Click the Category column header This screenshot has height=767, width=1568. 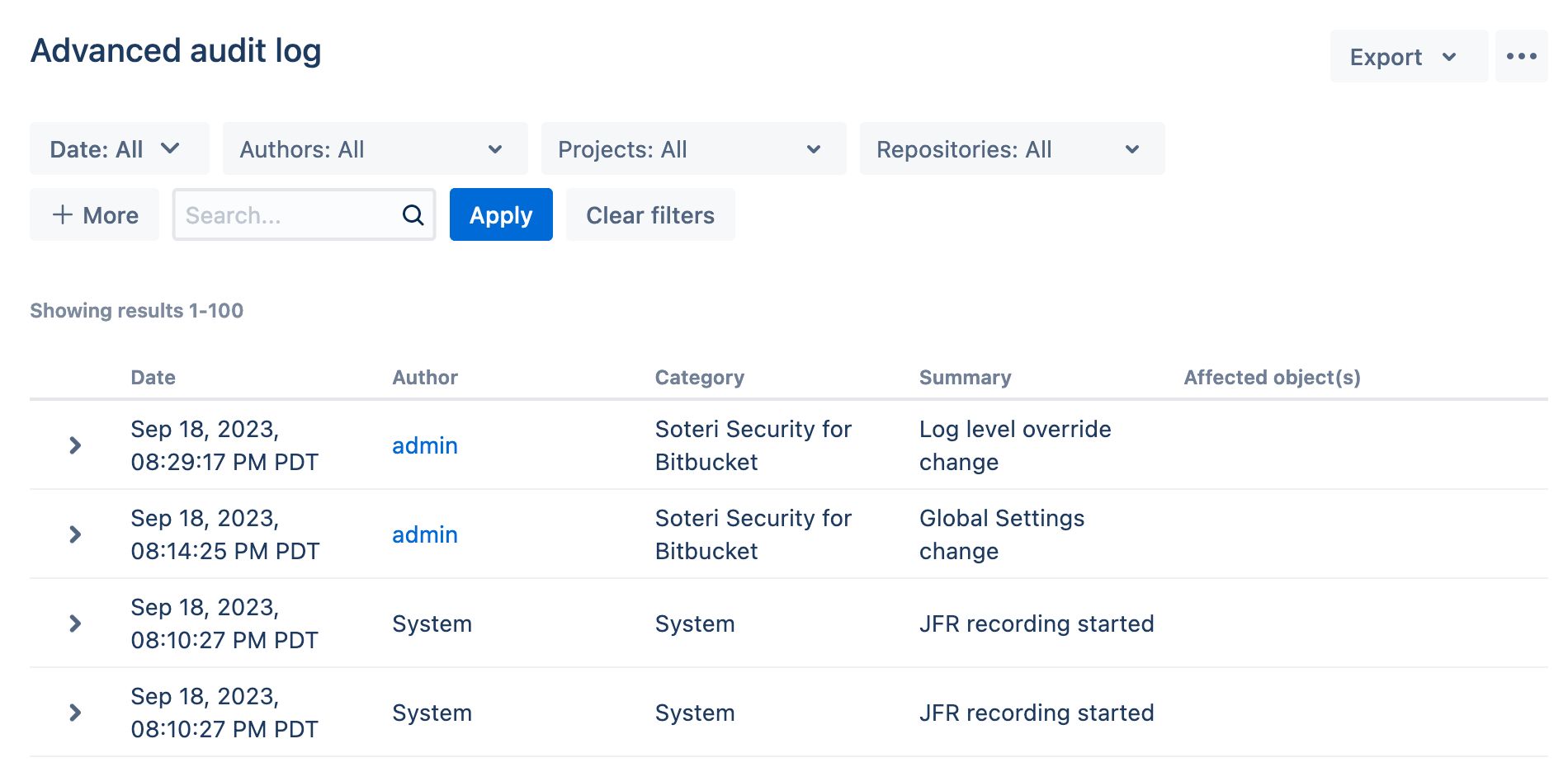[699, 378]
